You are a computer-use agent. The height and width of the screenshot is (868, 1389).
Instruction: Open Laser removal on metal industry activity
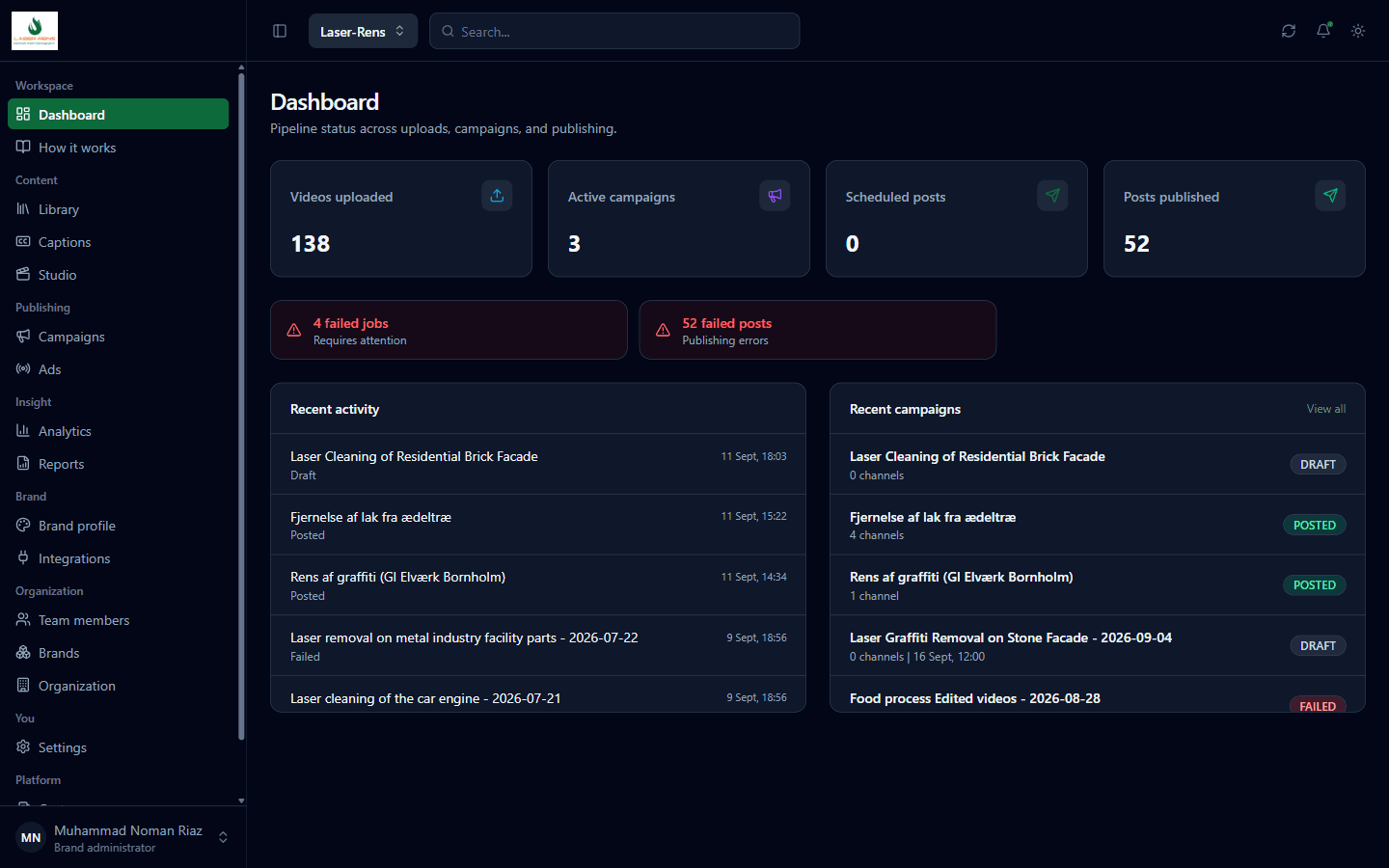538,646
